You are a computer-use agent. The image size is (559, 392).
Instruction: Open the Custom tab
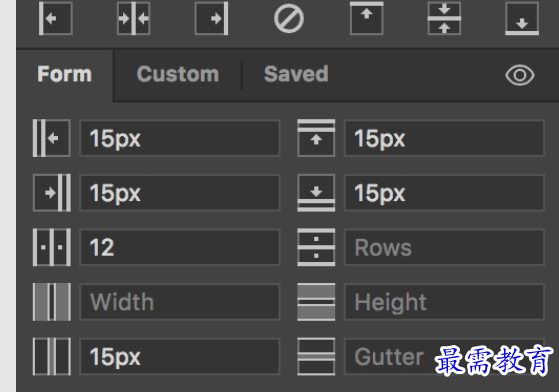pos(178,74)
